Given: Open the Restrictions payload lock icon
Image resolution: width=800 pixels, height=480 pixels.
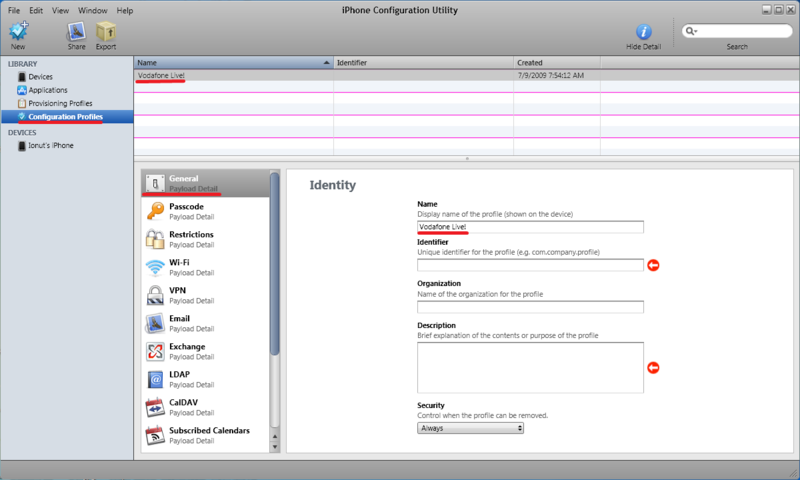Looking at the screenshot, I should 155,239.
